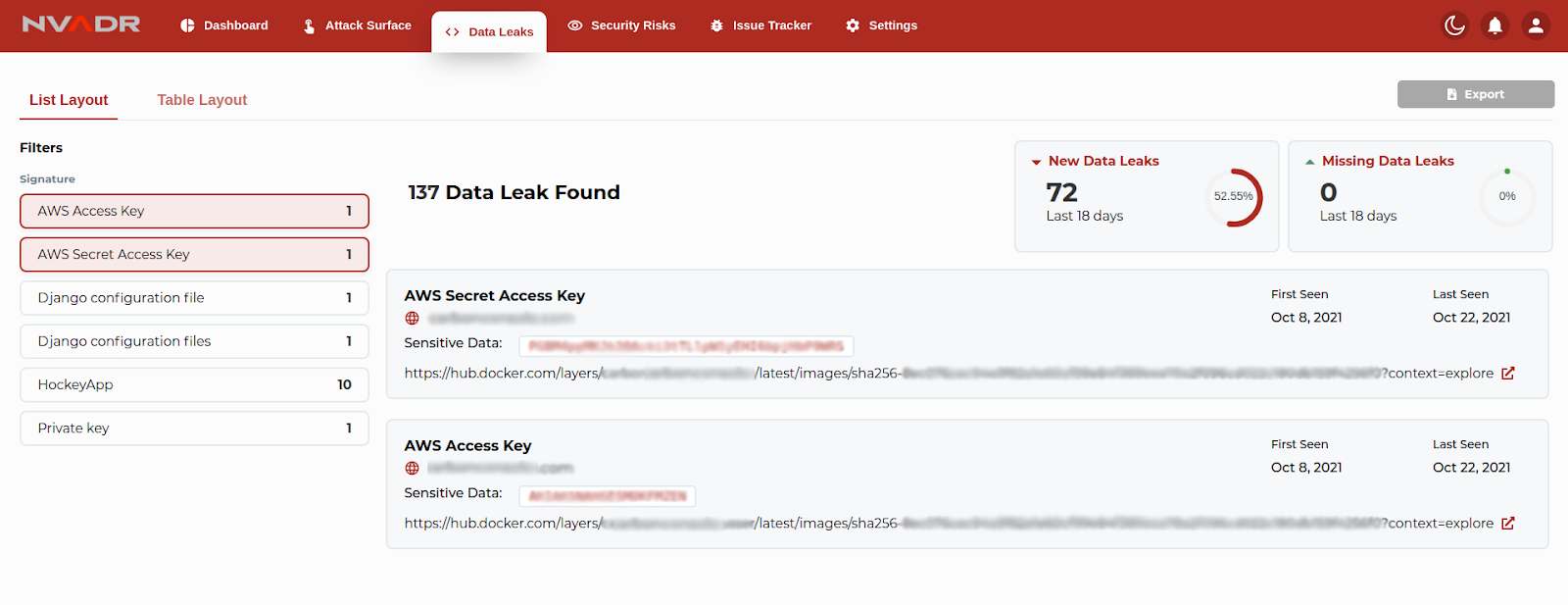Click the Attack Surface pointer icon
The width and height of the screenshot is (1568, 605).
pyautogui.click(x=309, y=25)
